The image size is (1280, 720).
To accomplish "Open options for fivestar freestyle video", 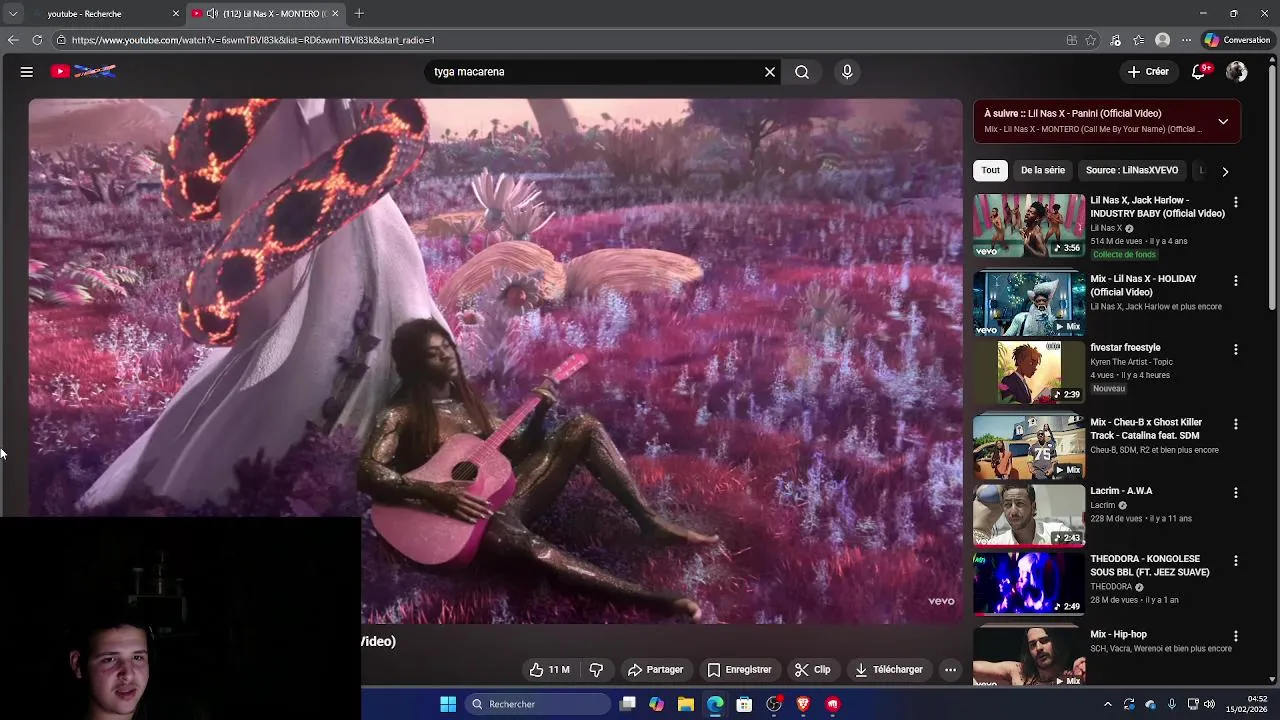I will (1236, 350).
